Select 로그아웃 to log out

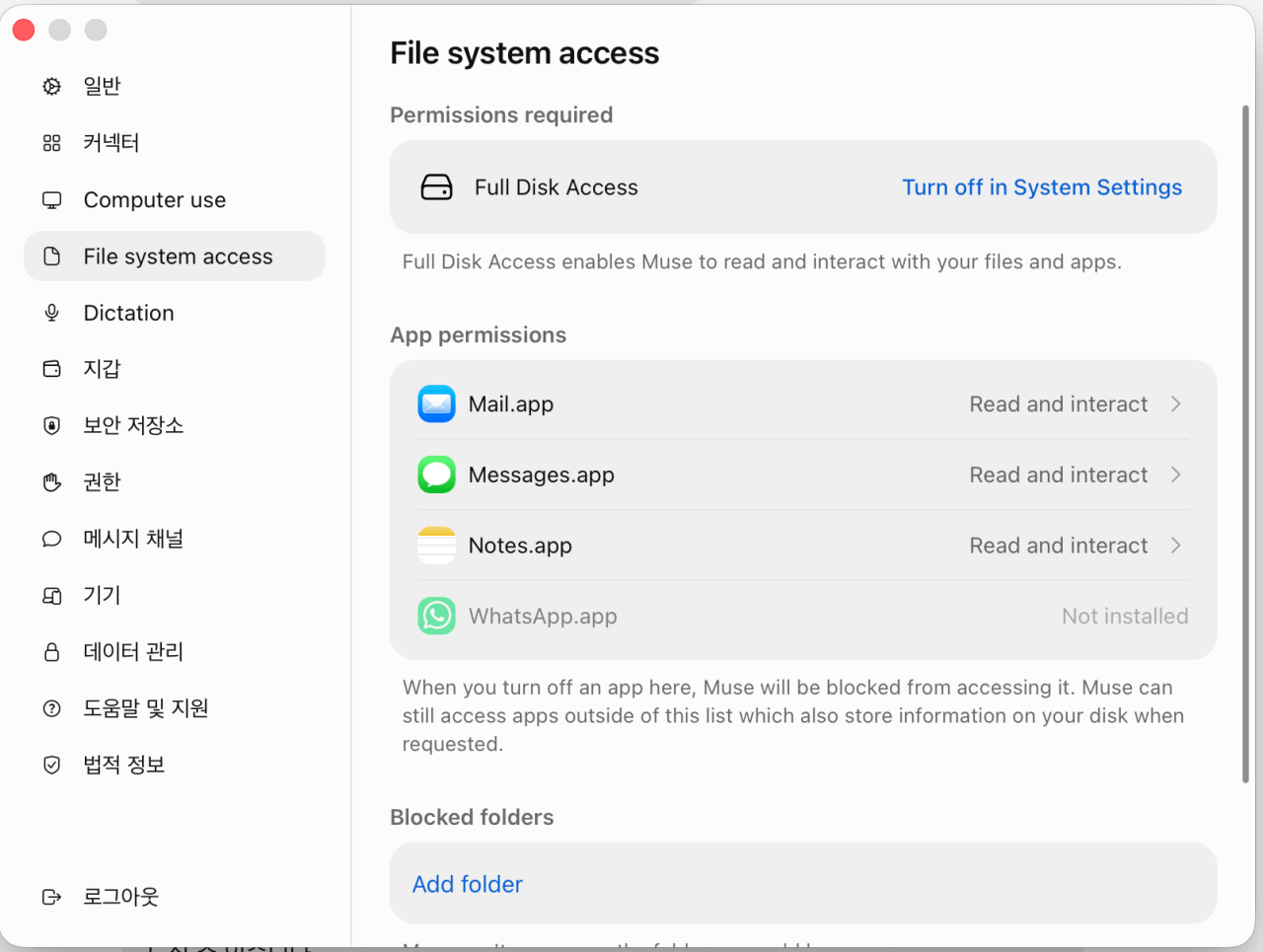coord(174,897)
